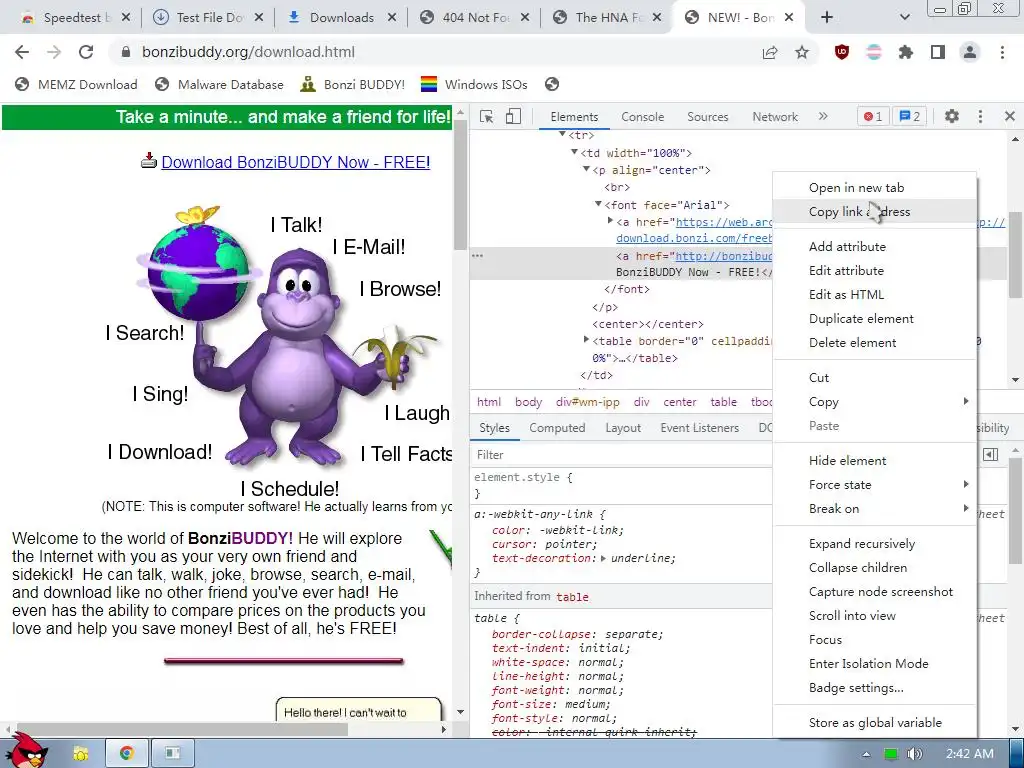Share this page icon in address bar
Image resolution: width=1024 pixels, height=768 pixels.
pyautogui.click(x=770, y=52)
